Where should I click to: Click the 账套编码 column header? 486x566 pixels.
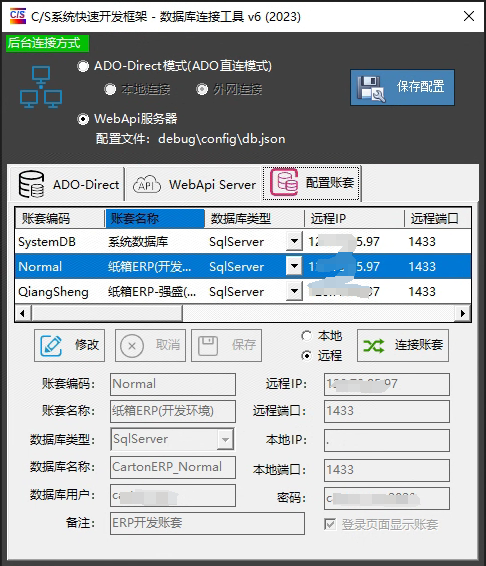pyautogui.click(x=60, y=218)
